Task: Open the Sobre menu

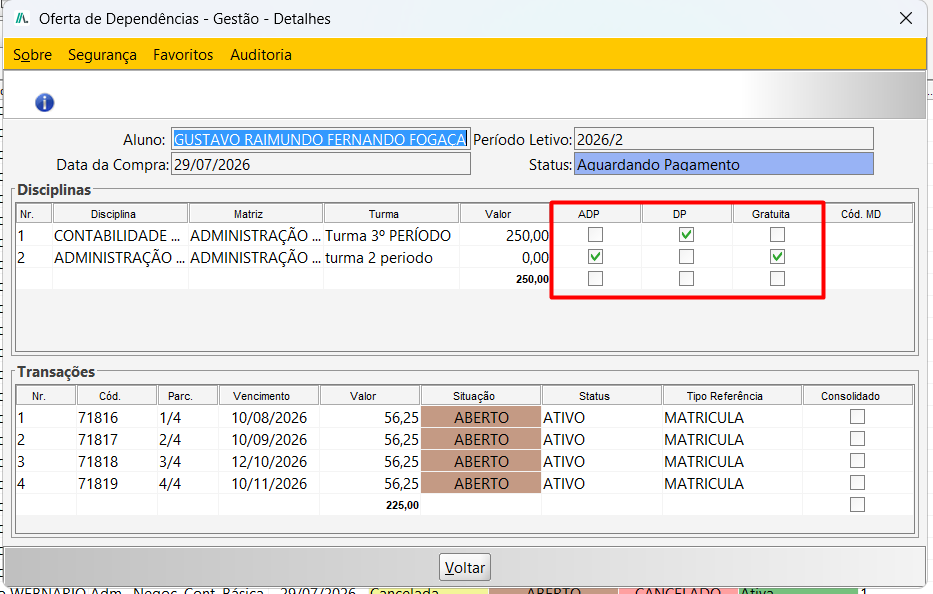Action: [x=32, y=55]
